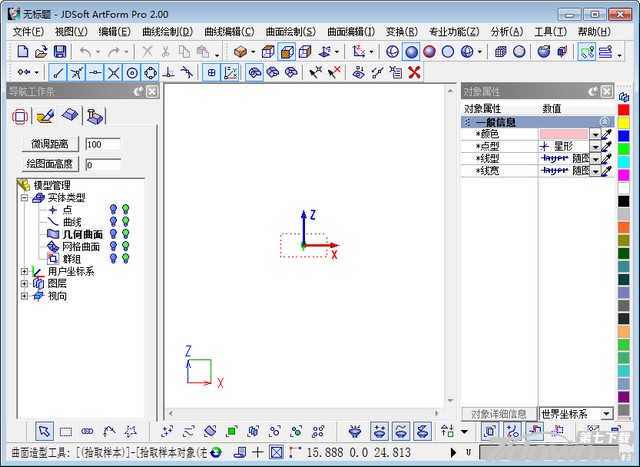The width and height of the screenshot is (640, 467).
Task: Expand the 用户坐标系 tree node
Action: tap(24, 271)
